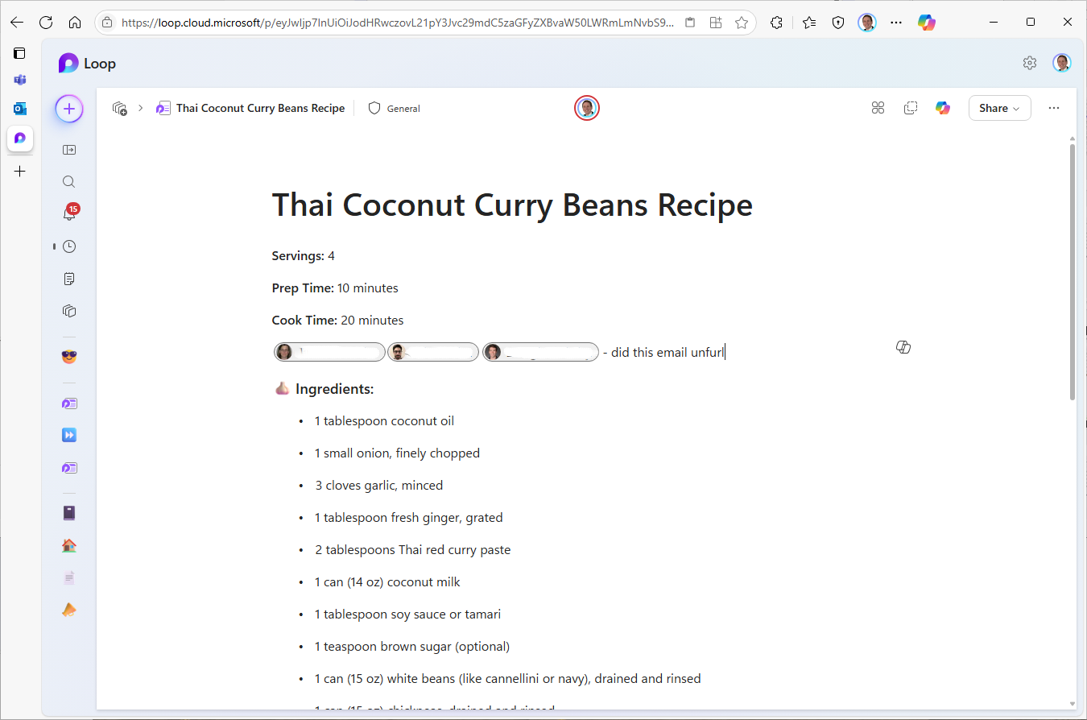Add a new app to browser sidebar

19,171
